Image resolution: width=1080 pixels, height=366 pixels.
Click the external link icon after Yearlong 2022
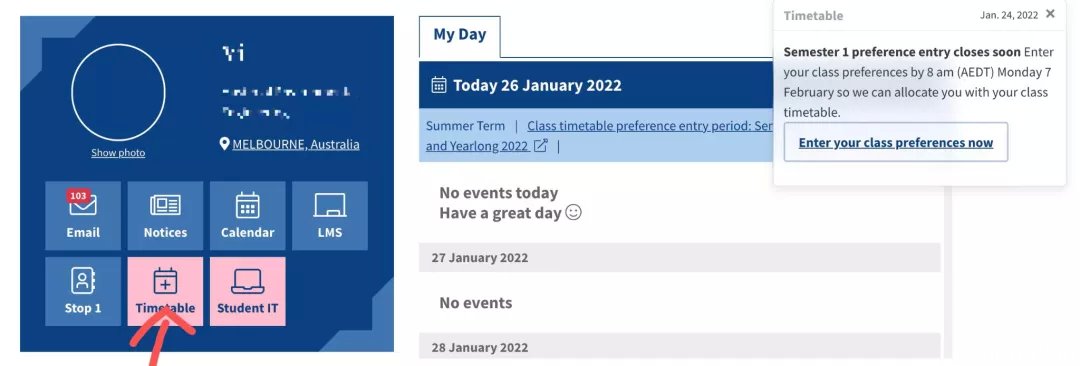coord(541,145)
